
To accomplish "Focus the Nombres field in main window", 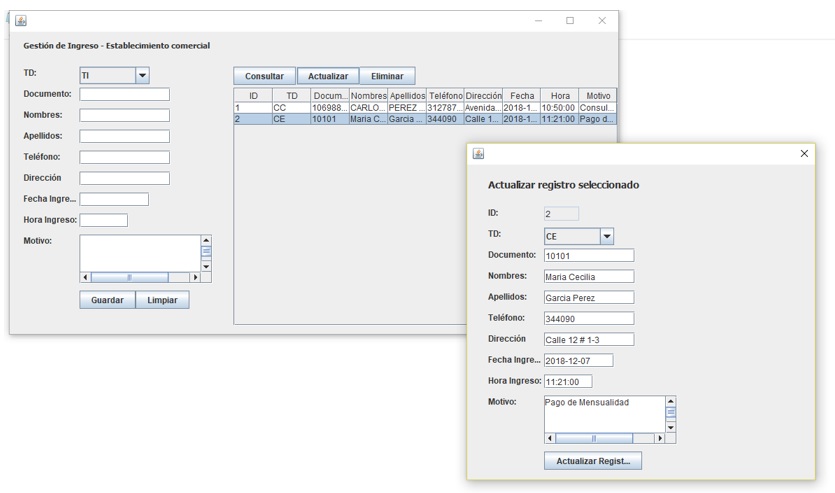I will [x=125, y=116].
